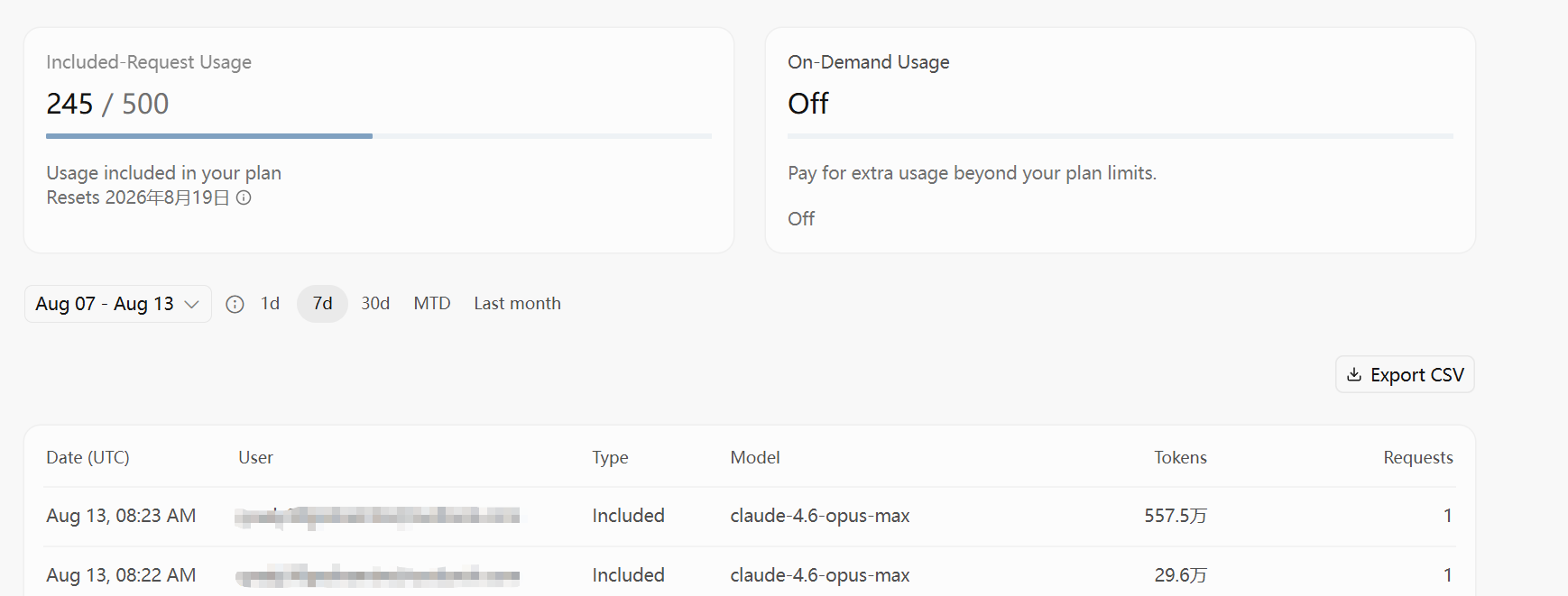Image resolution: width=1568 pixels, height=596 pixels.
Task: Click the info icon next to date range
Action: [x=235, y=304]
